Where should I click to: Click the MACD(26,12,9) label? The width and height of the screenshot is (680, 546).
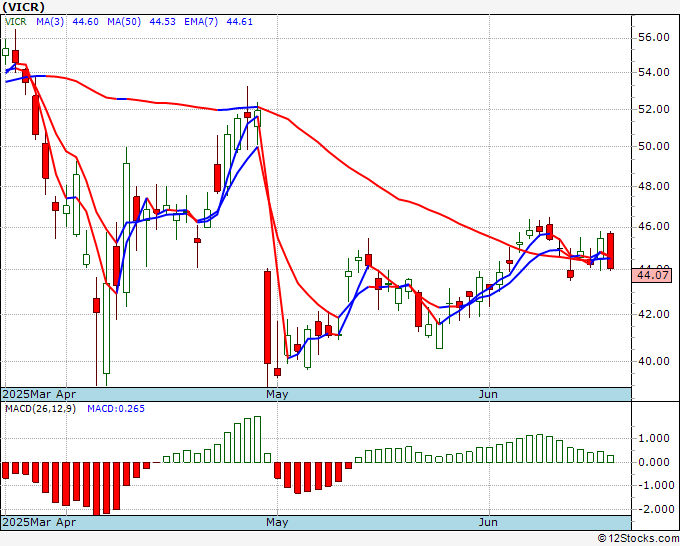[x=40, y=409]
